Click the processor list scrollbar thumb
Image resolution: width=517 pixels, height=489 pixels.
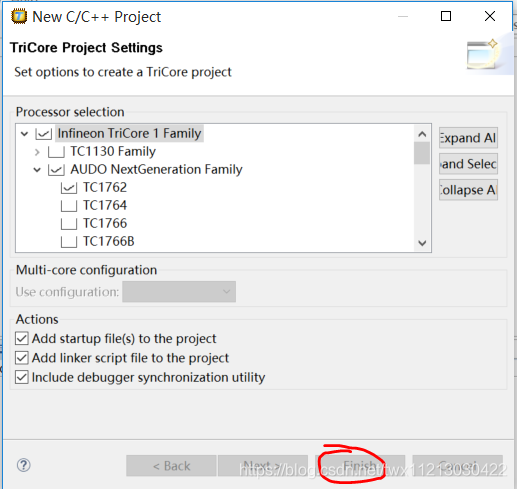tap(422, 153)
